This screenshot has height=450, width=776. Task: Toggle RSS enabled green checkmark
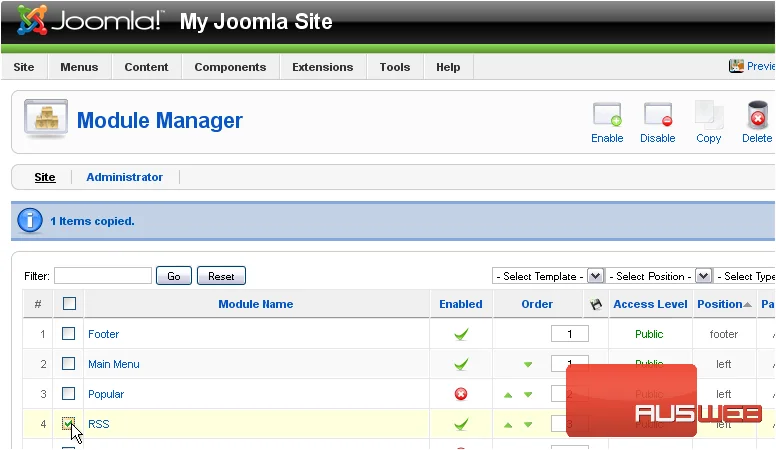pos(461,424)
